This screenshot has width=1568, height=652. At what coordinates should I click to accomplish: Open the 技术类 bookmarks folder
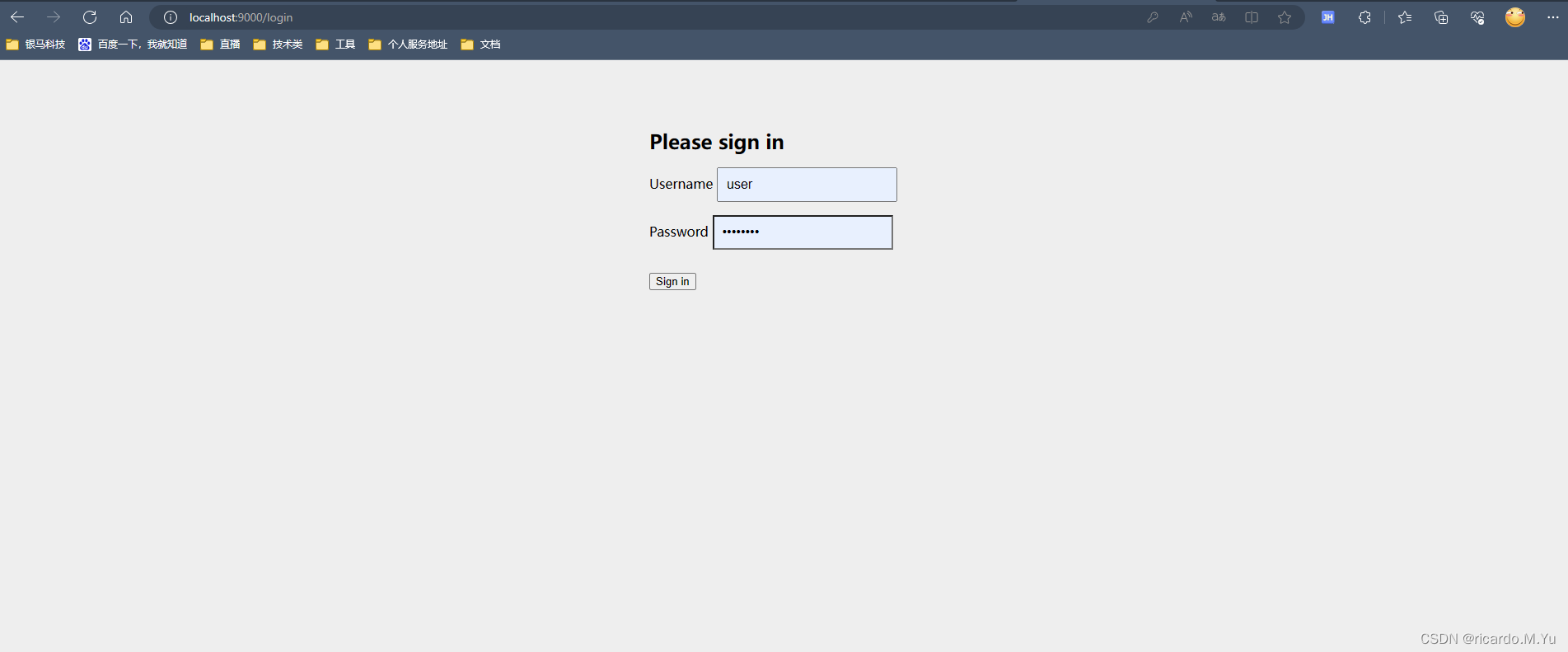click(x=278, y=45)
